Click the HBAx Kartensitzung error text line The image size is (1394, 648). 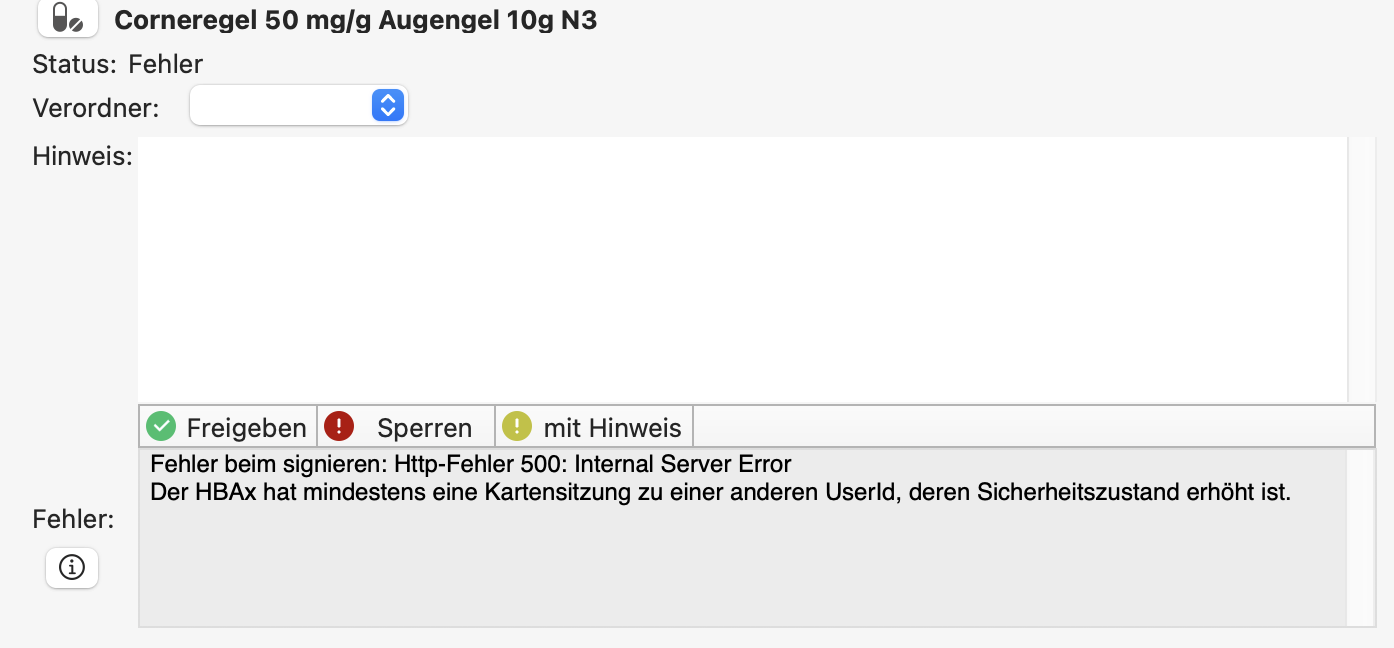(721, 492)
